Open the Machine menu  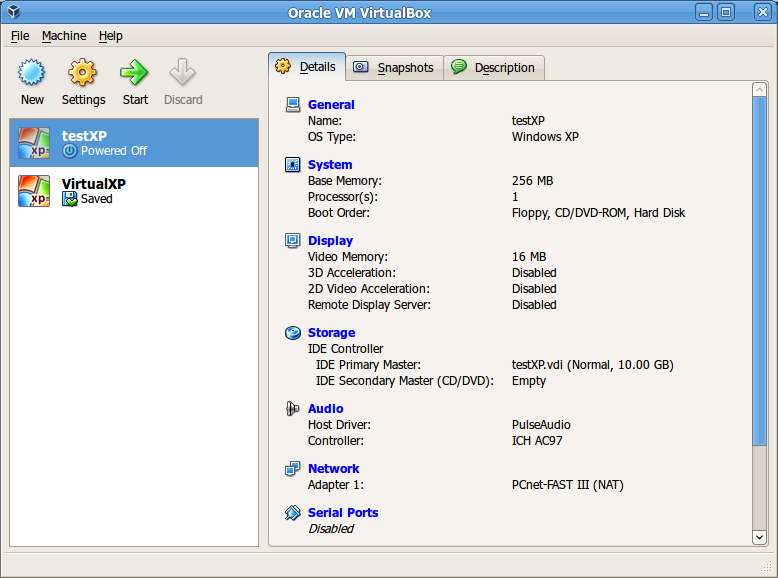pyautogui.click(x=64, y=36)
